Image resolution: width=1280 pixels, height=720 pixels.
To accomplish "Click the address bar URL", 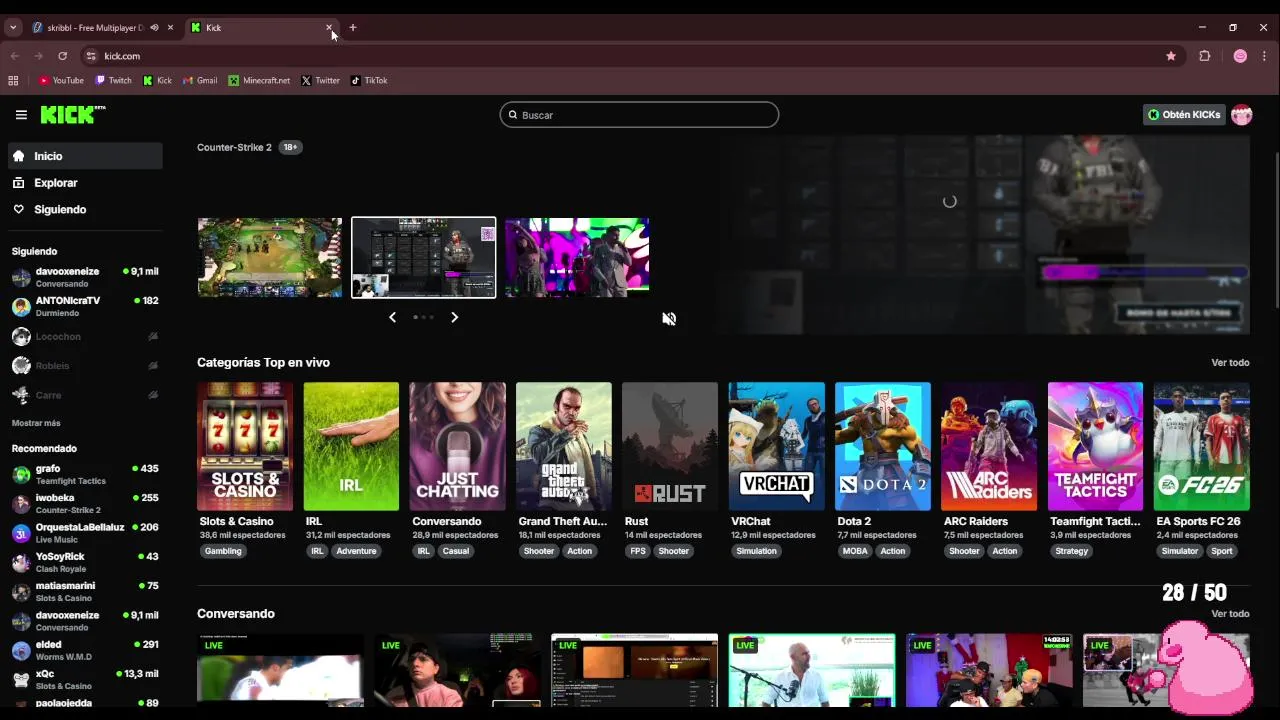I will tap(122, 56).
